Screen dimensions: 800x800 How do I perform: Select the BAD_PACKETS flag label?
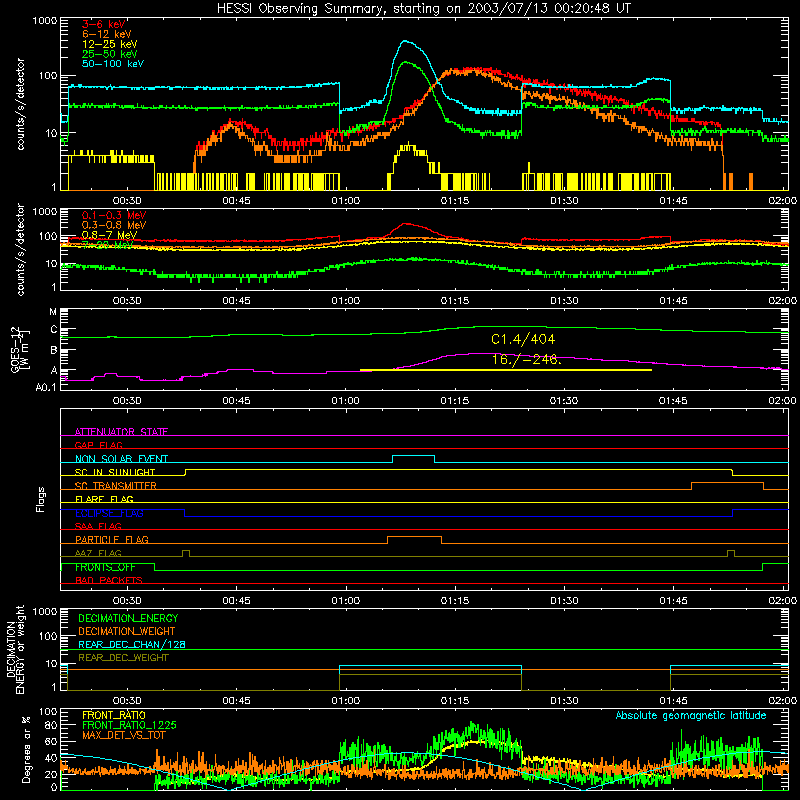[x=109, y=580]
